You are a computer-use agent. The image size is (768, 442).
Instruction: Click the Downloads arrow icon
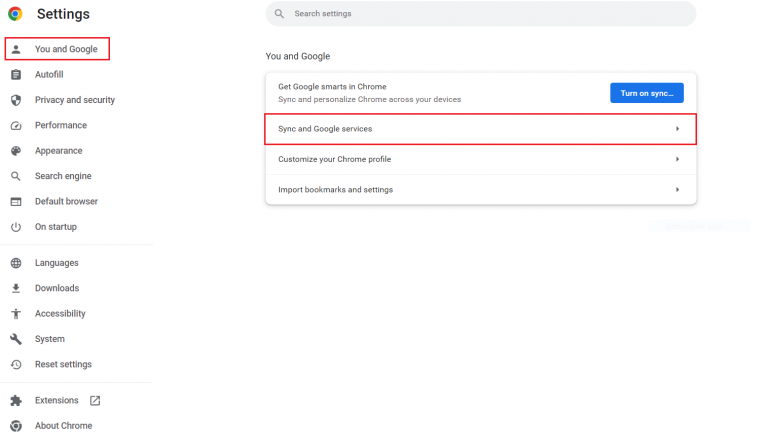click(x=16, y=288)
